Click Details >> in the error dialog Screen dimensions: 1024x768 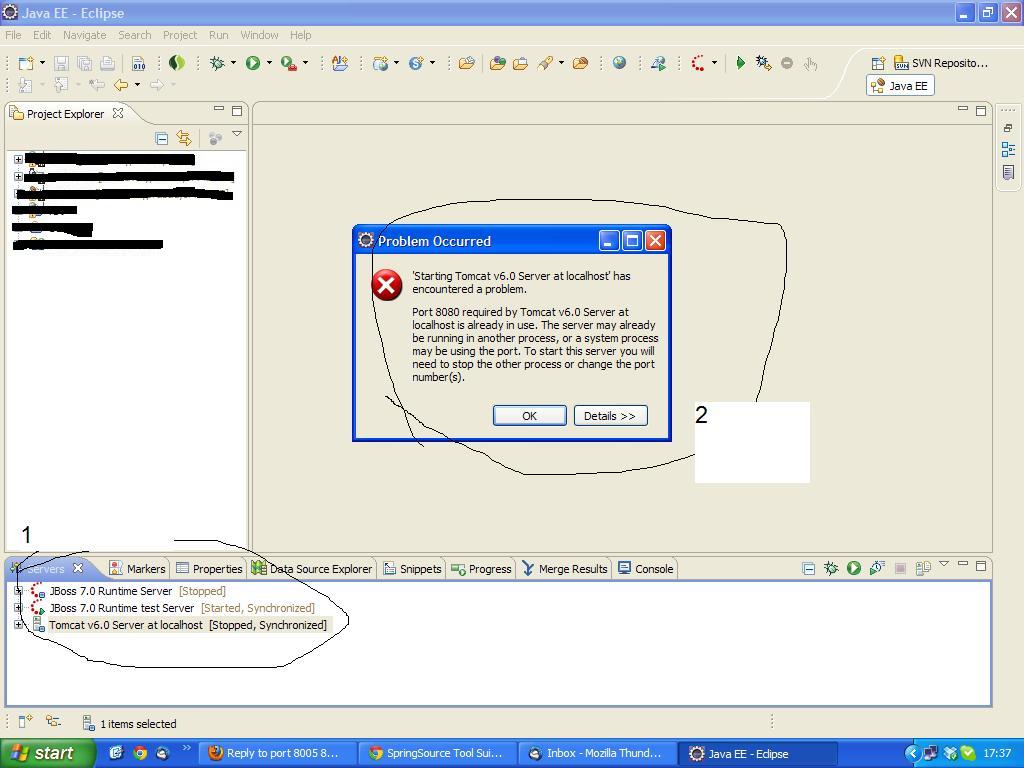coord(610,416)
